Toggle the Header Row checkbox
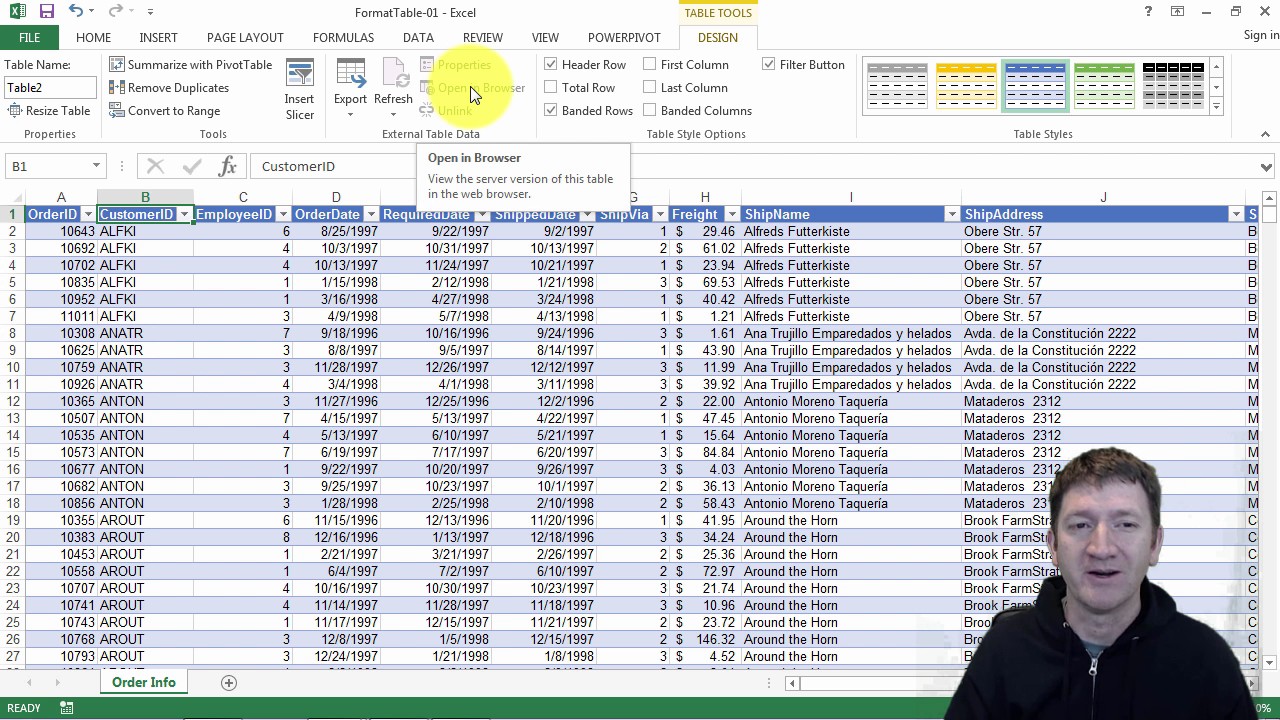 point(551,64)
